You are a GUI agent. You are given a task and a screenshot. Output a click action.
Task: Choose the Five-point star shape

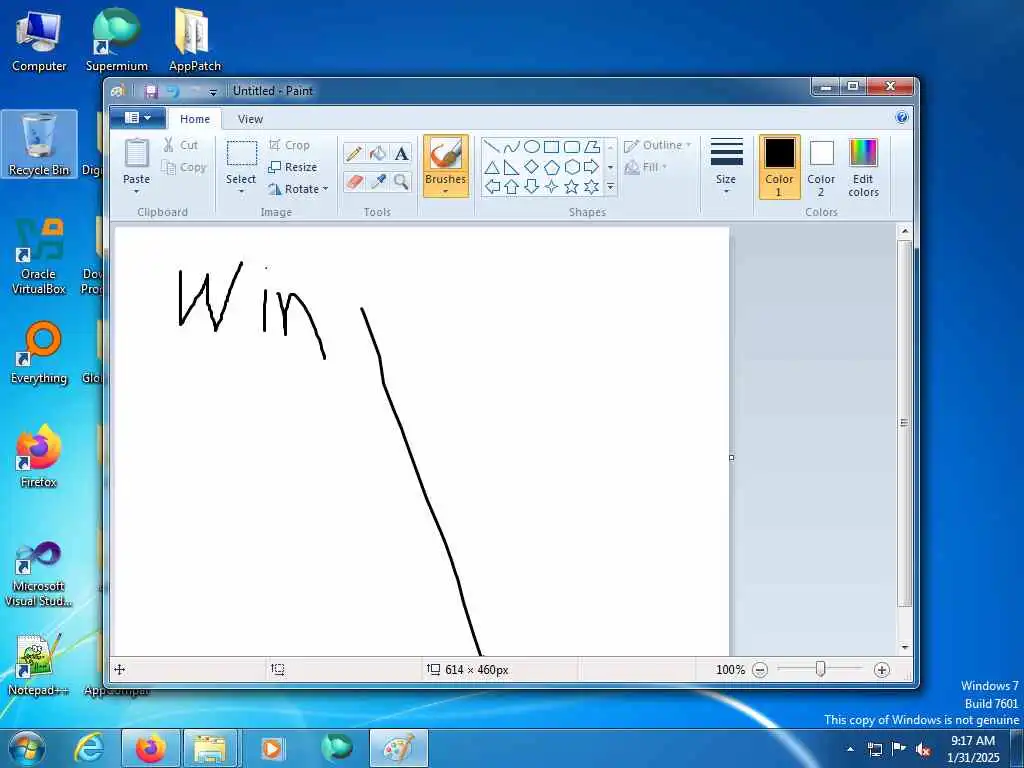point(571,187)
